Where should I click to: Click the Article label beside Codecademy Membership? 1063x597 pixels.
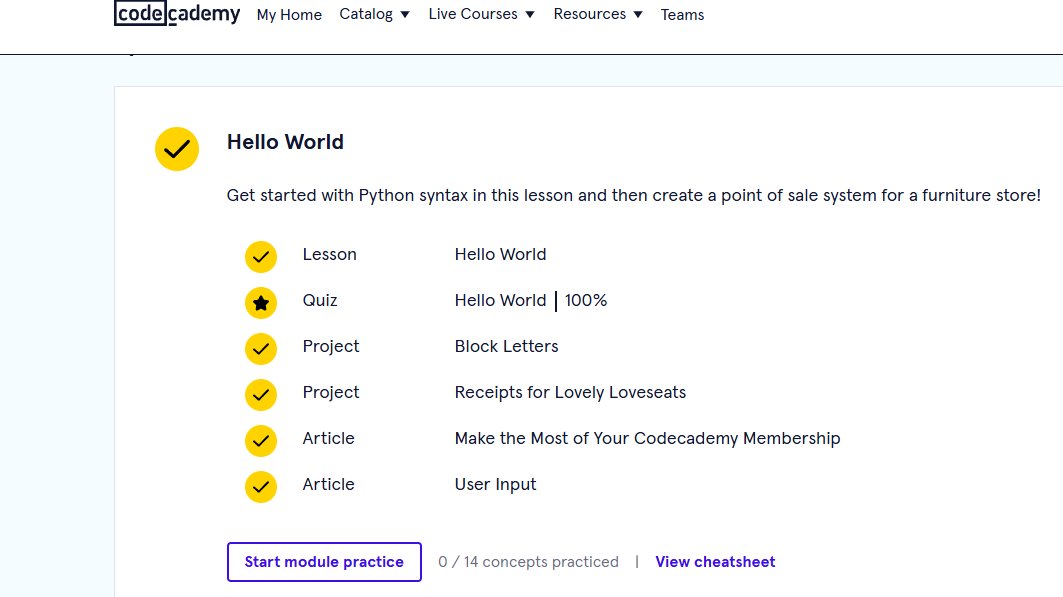(328, 438)
